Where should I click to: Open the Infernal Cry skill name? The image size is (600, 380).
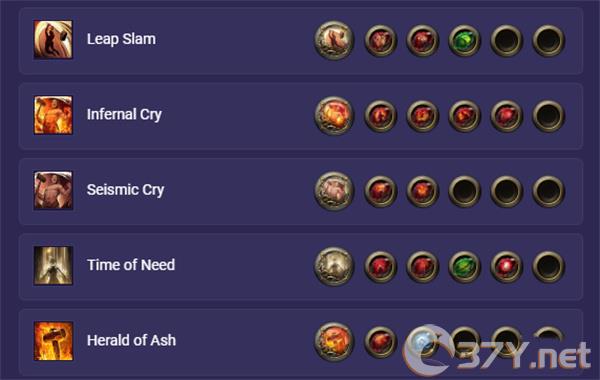[124, 114]
